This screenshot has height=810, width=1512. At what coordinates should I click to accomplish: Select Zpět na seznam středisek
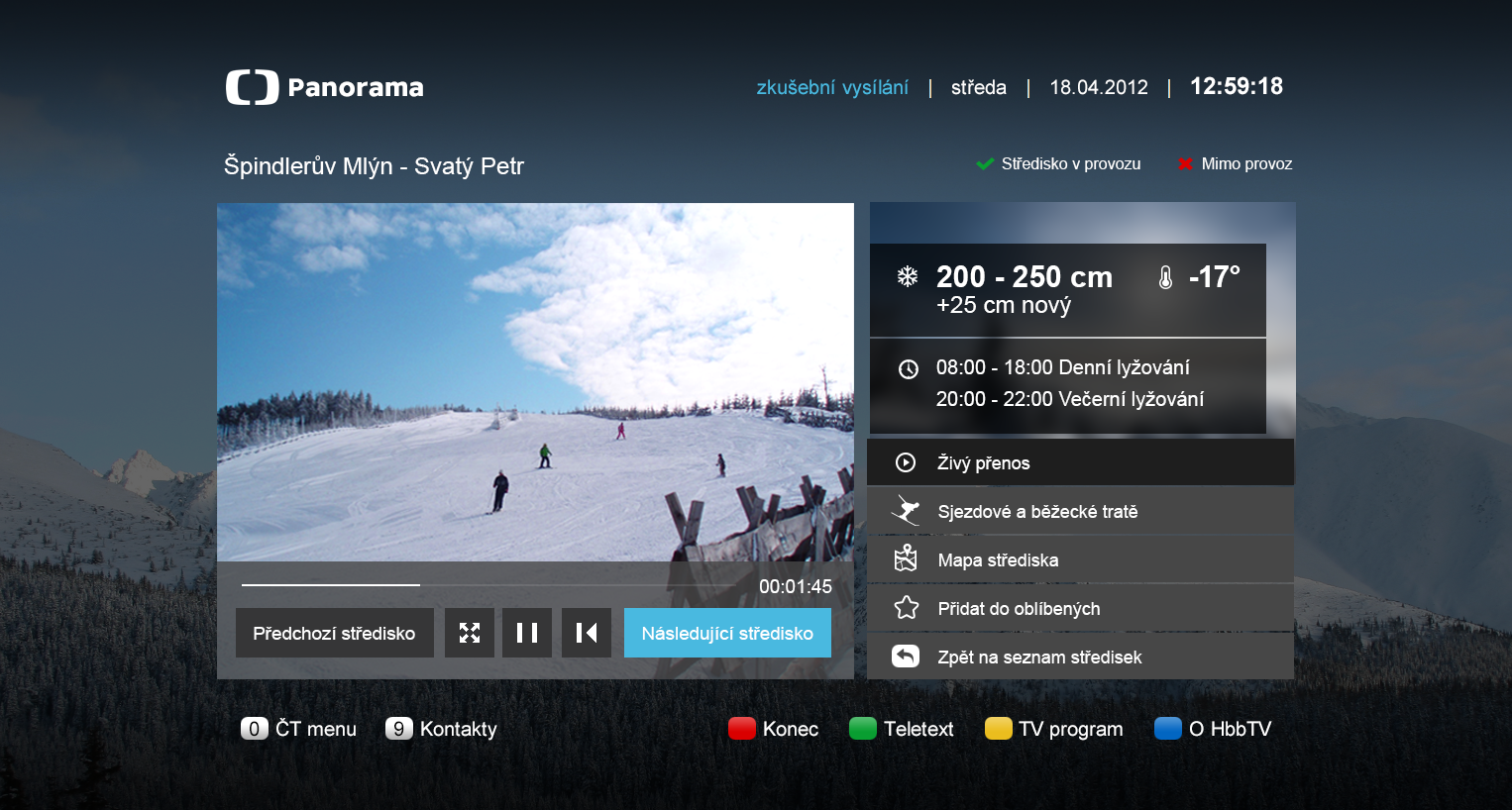[x=1040, y=656]
